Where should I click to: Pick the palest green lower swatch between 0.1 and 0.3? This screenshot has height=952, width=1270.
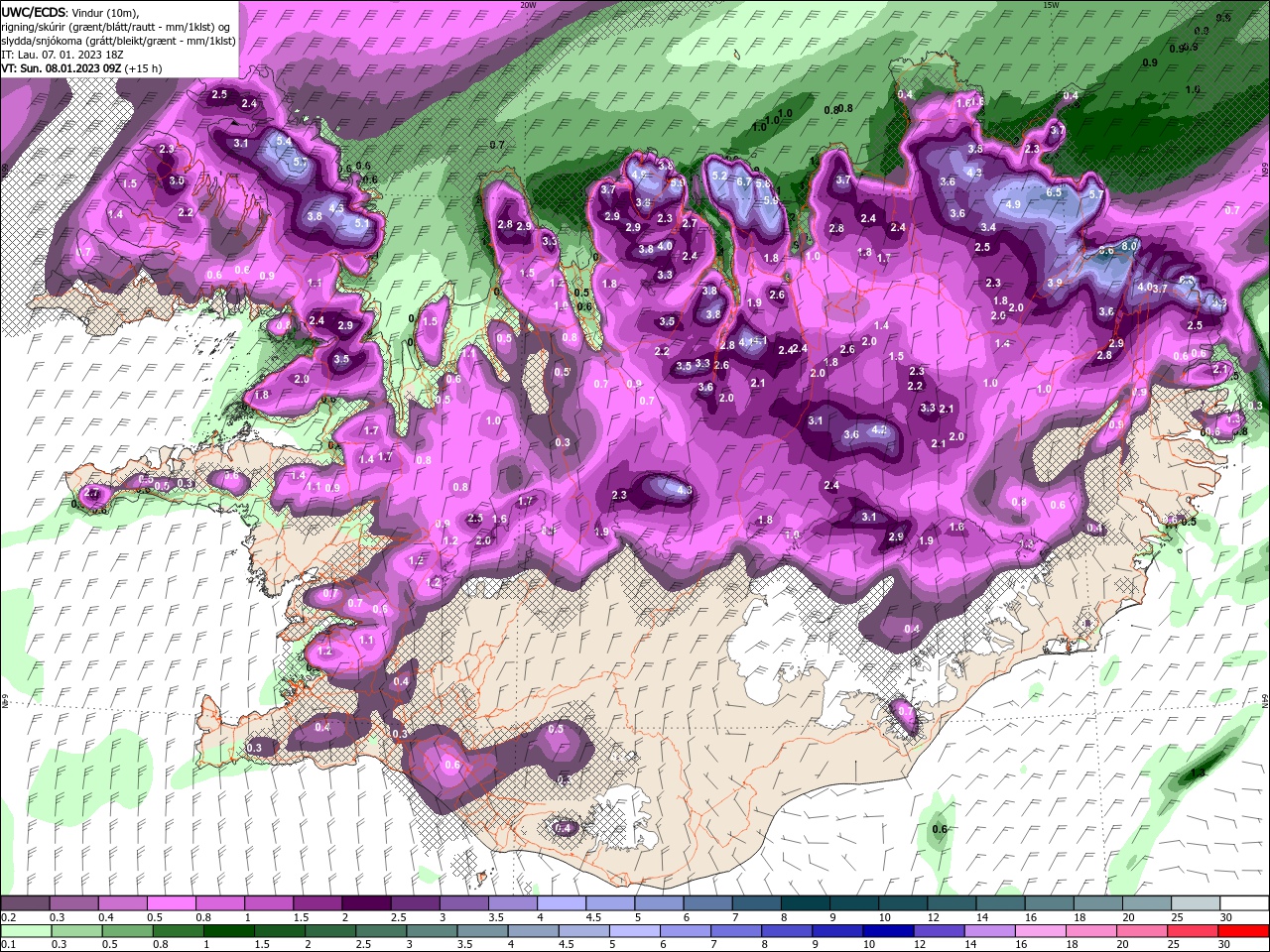click(x=26, y=931)
